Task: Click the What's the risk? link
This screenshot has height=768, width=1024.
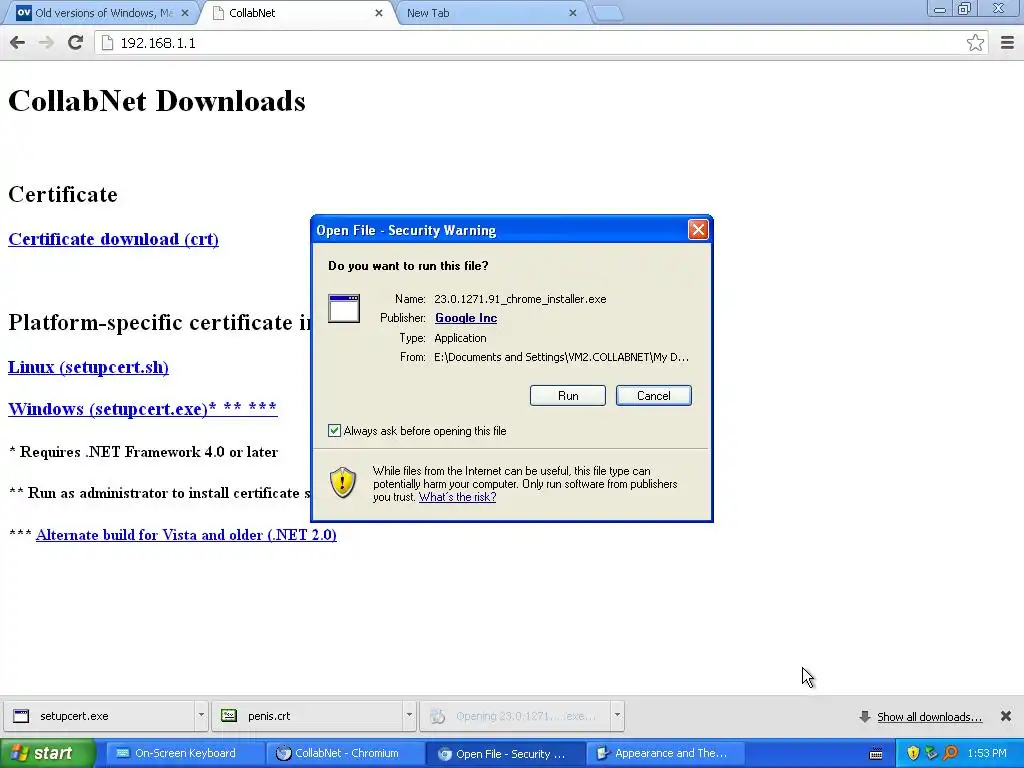Action: coord(457,497)
